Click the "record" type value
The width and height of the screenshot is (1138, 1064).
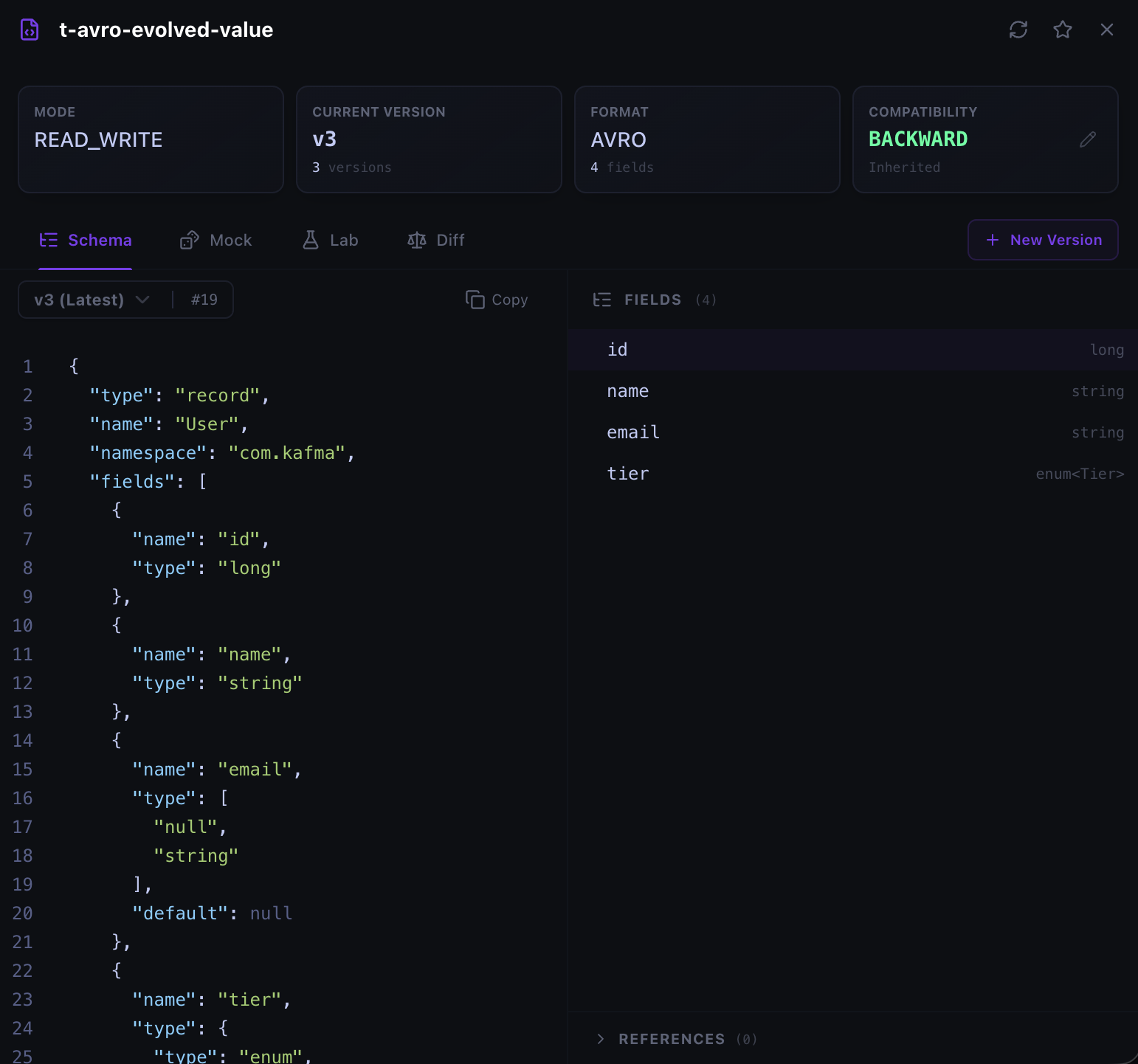pyautogui.click(x=218, y=395)
